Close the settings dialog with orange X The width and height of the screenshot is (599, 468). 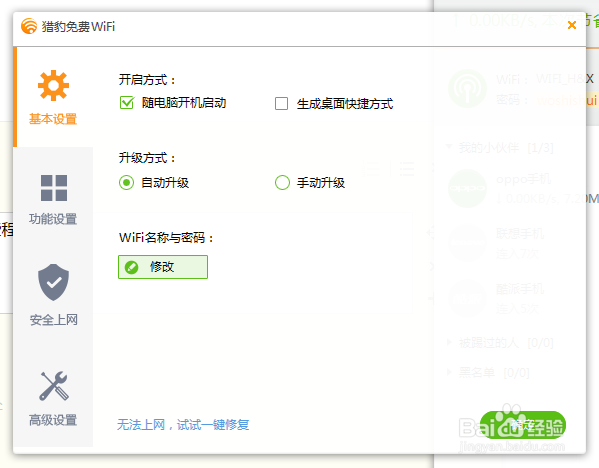572,25
